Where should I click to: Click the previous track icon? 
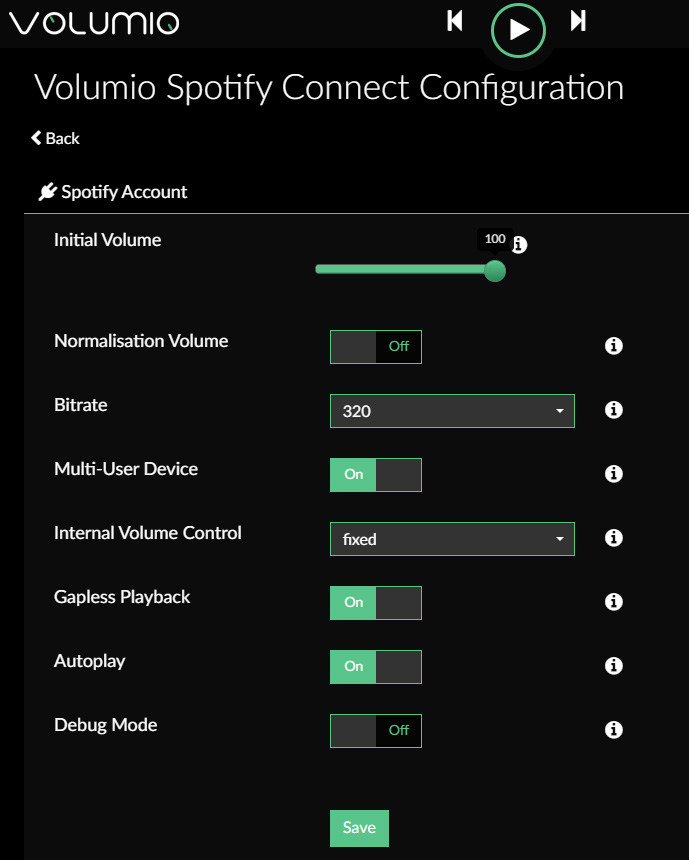455,21
